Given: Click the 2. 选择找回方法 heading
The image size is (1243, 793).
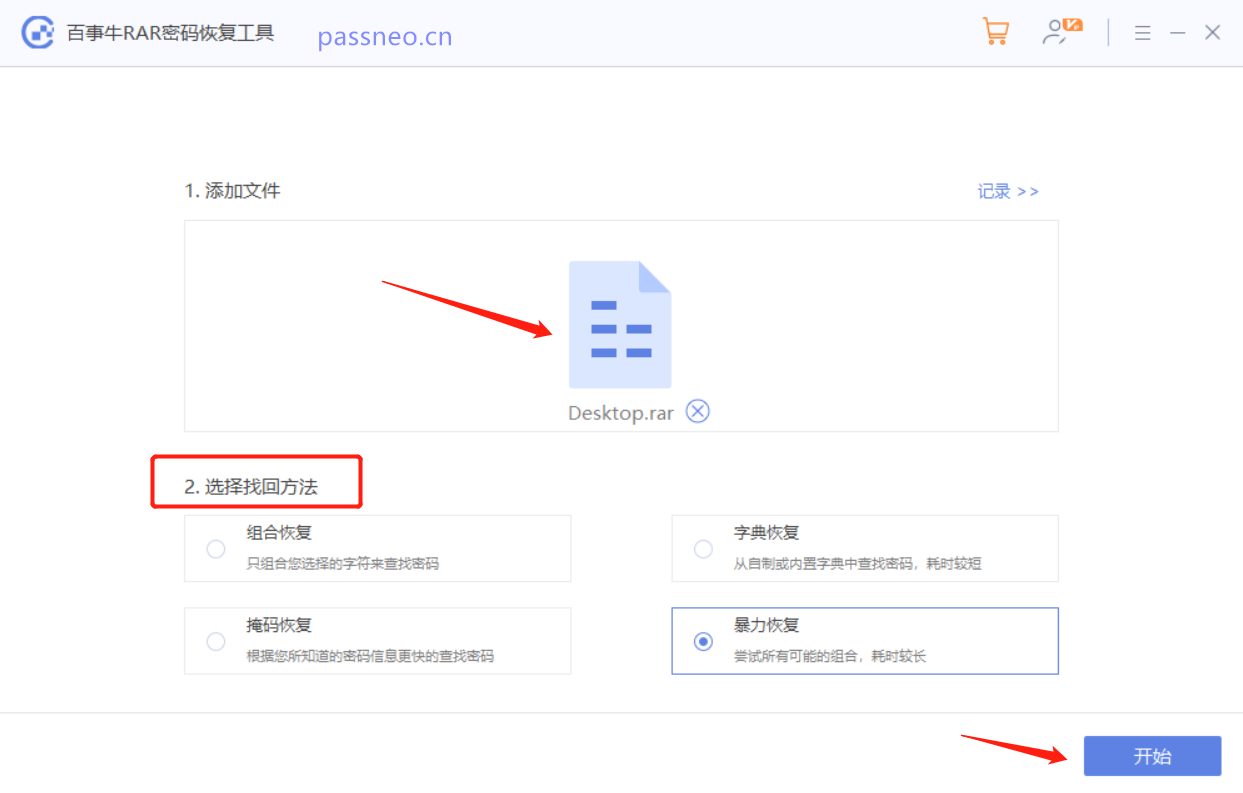Looking at the screenshot, I should pyautogui.click(x=251, y=487).
